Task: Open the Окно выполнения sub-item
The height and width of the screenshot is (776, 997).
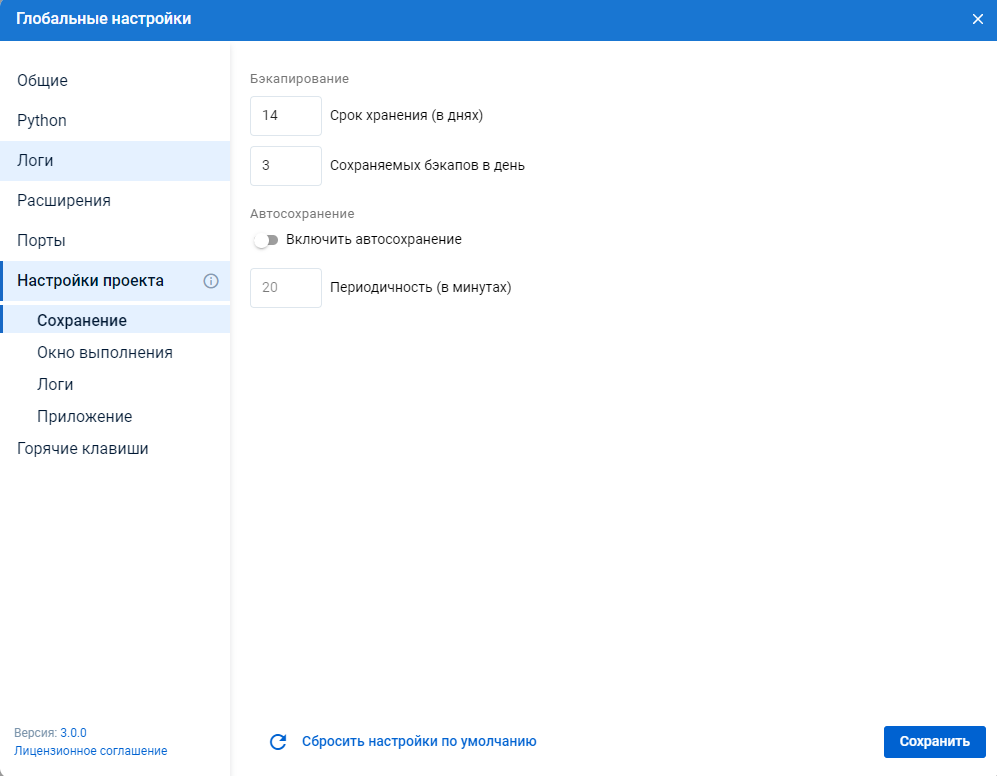Action: click(105, 353)
